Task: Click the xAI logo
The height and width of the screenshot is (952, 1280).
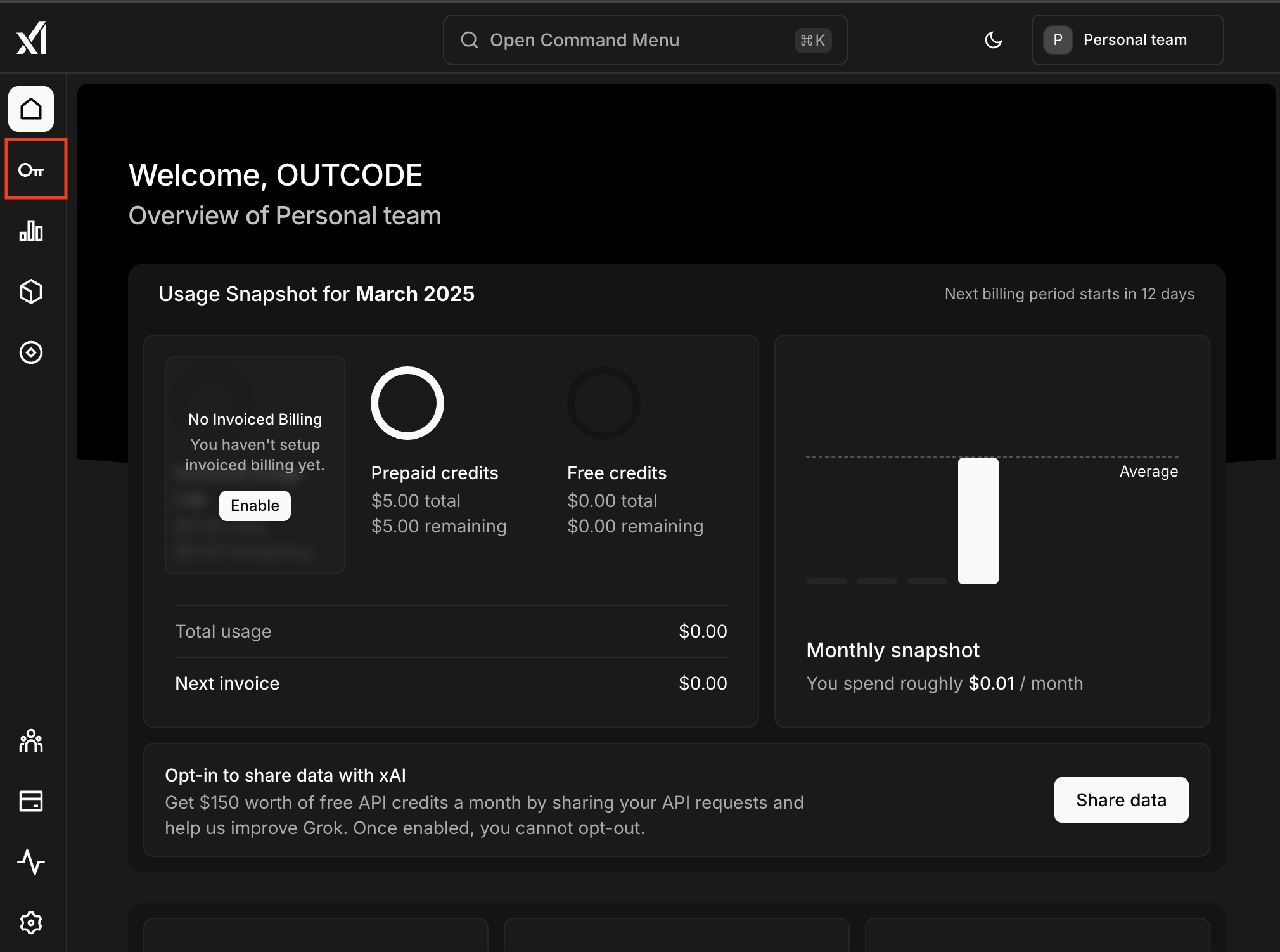Action: 32,38
